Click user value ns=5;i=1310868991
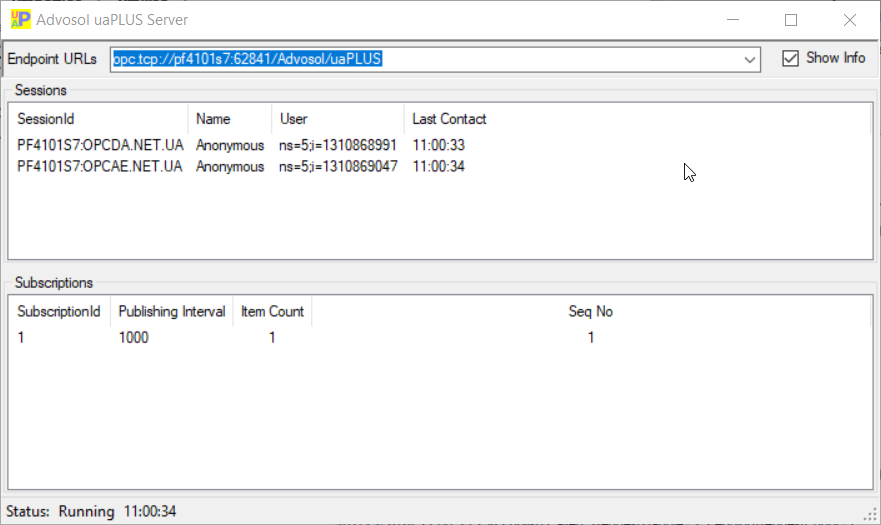The height and width of the screenshot is (525, 881). pyautogui.click(x=338, y=146)
